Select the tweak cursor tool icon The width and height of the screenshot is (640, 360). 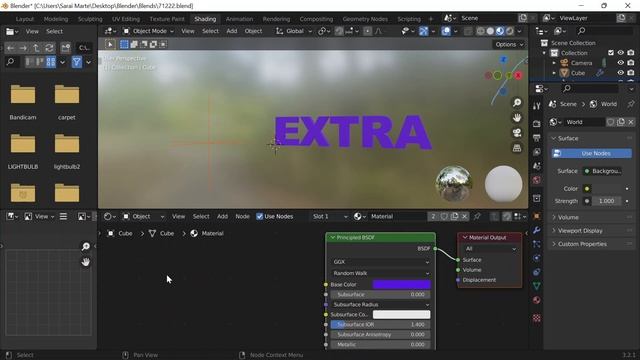[x=110, y=44]
